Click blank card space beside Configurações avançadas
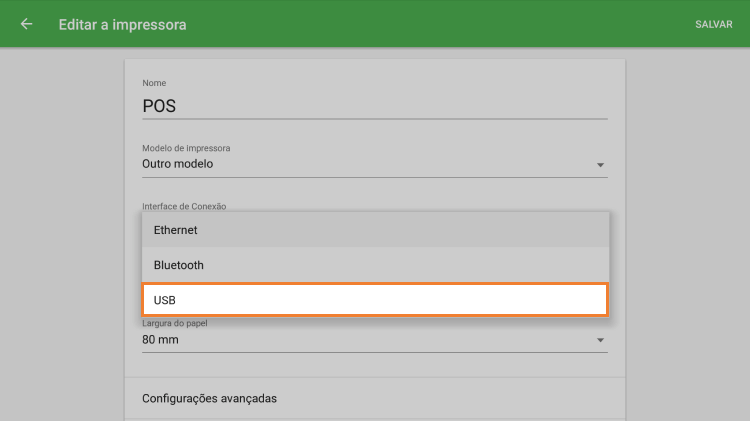This screenshot has height=421, width=750. point(450,398)
